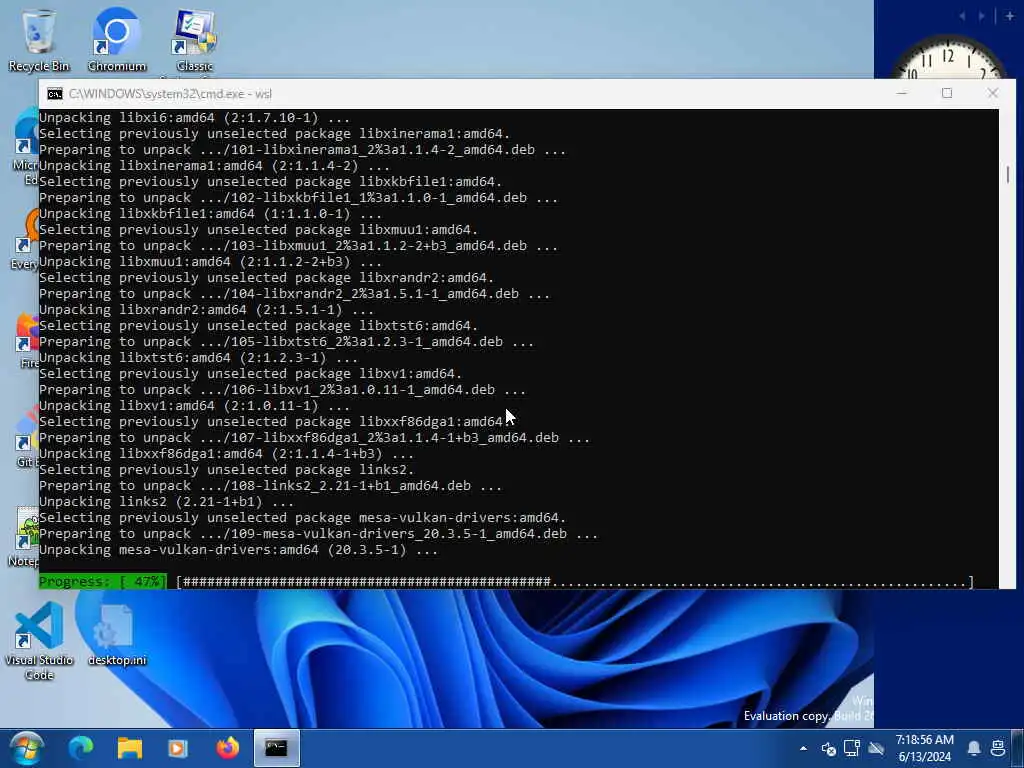Click the muted volume tray icon
Screen dimensions: 1024x768
(828, 748)
